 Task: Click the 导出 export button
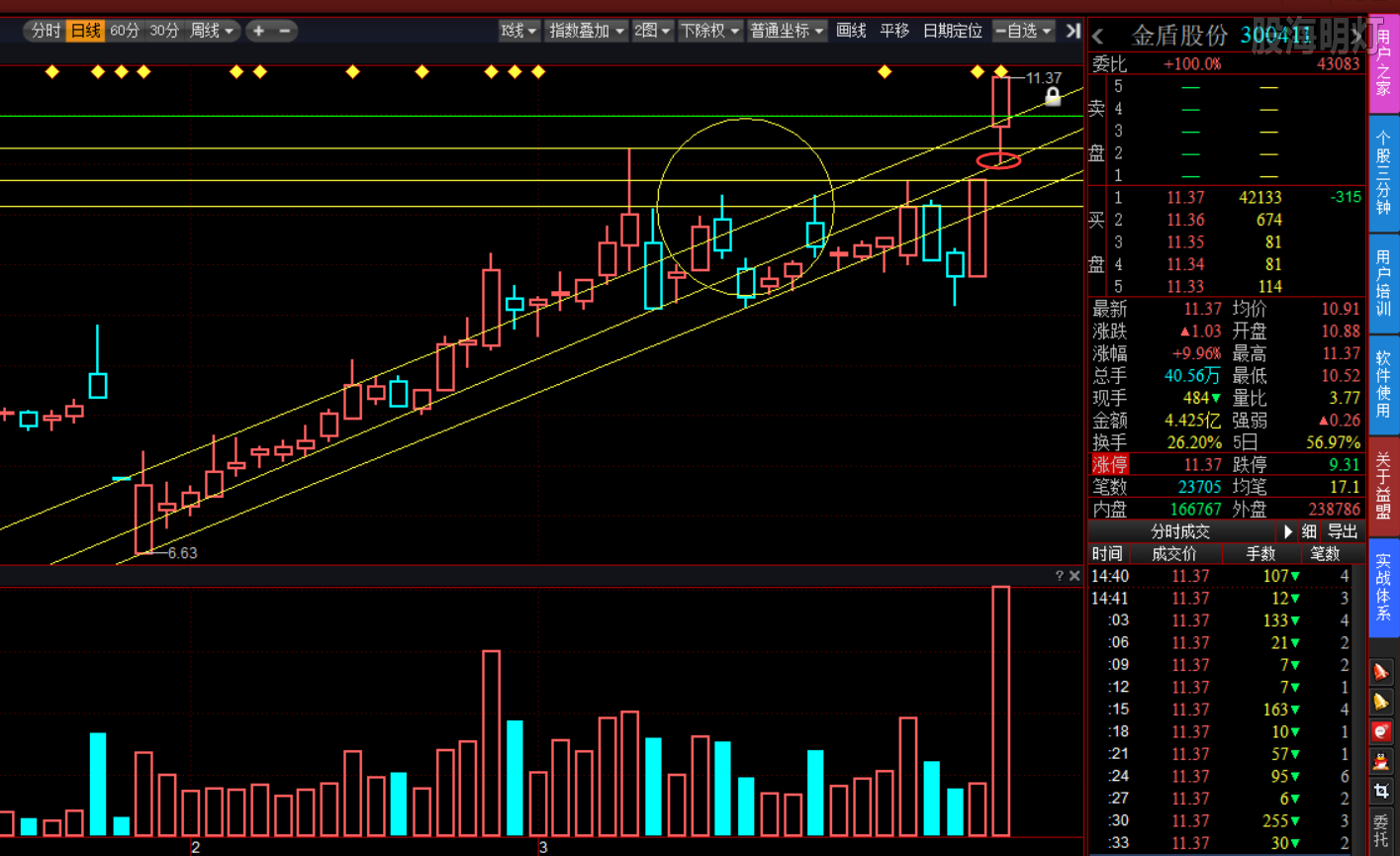pyautogui.click(x=1343, y=531)
